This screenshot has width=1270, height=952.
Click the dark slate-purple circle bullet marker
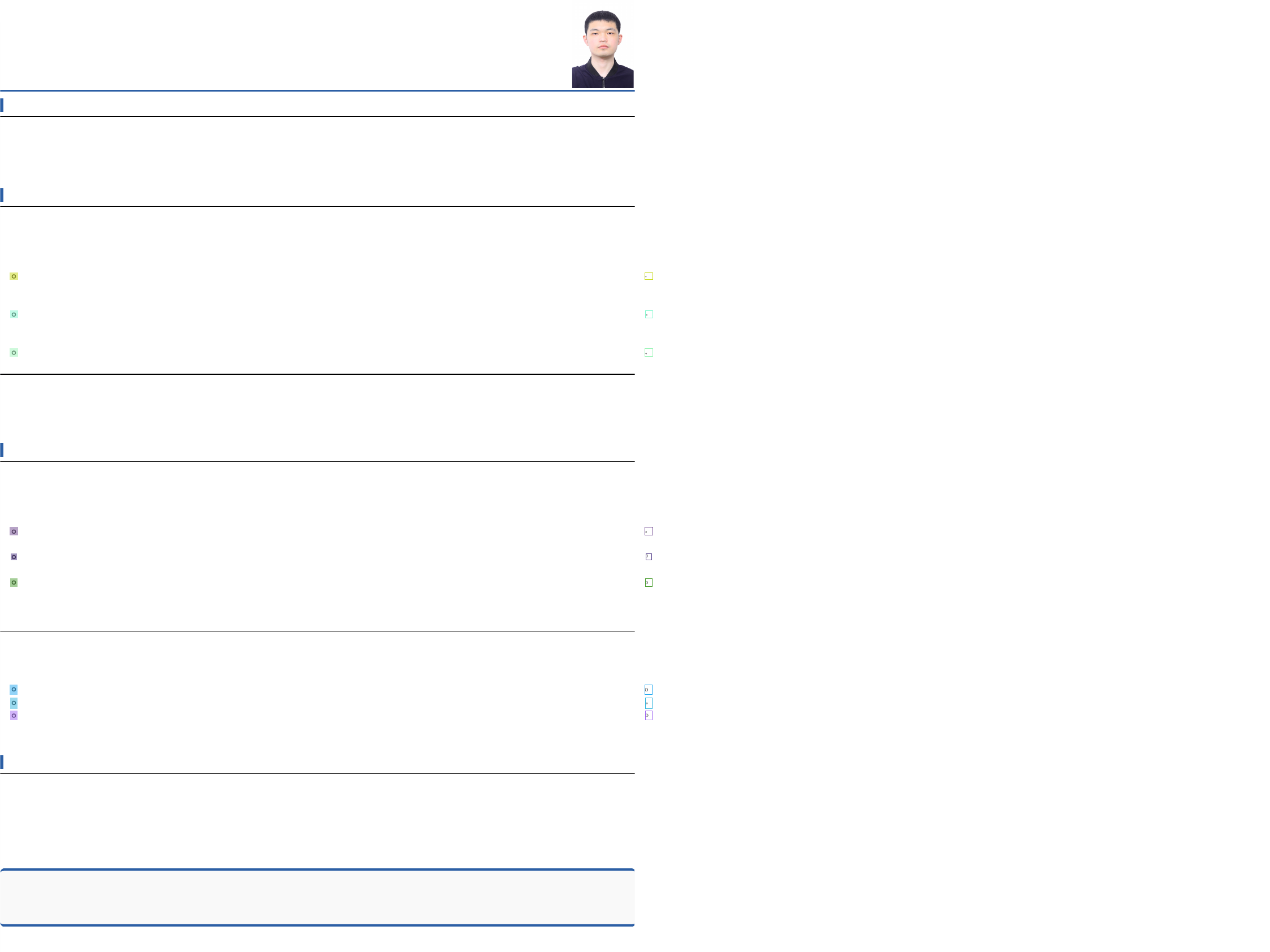(x=14, y=557)
